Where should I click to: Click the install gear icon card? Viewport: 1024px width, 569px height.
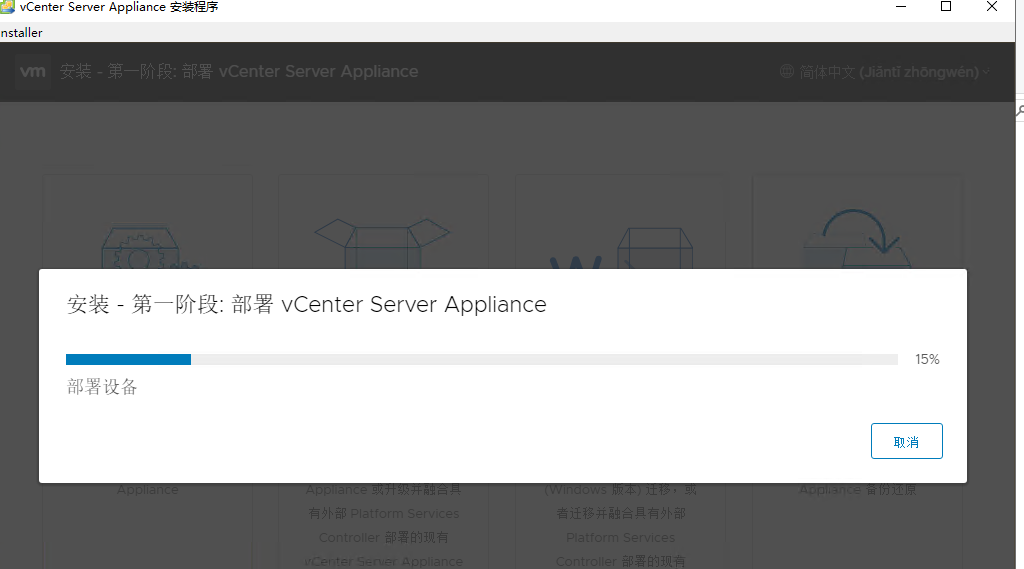(147, 247)
